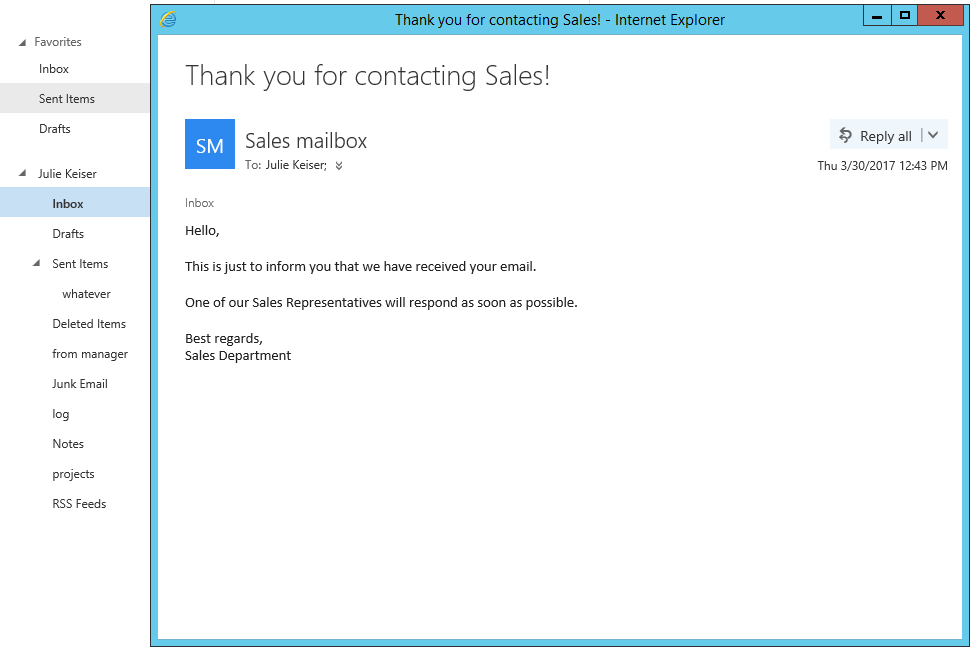The height and width of the screenshot is (647, 970).
Task: Select Sent Items in Favorites
Action: (67, 98)
